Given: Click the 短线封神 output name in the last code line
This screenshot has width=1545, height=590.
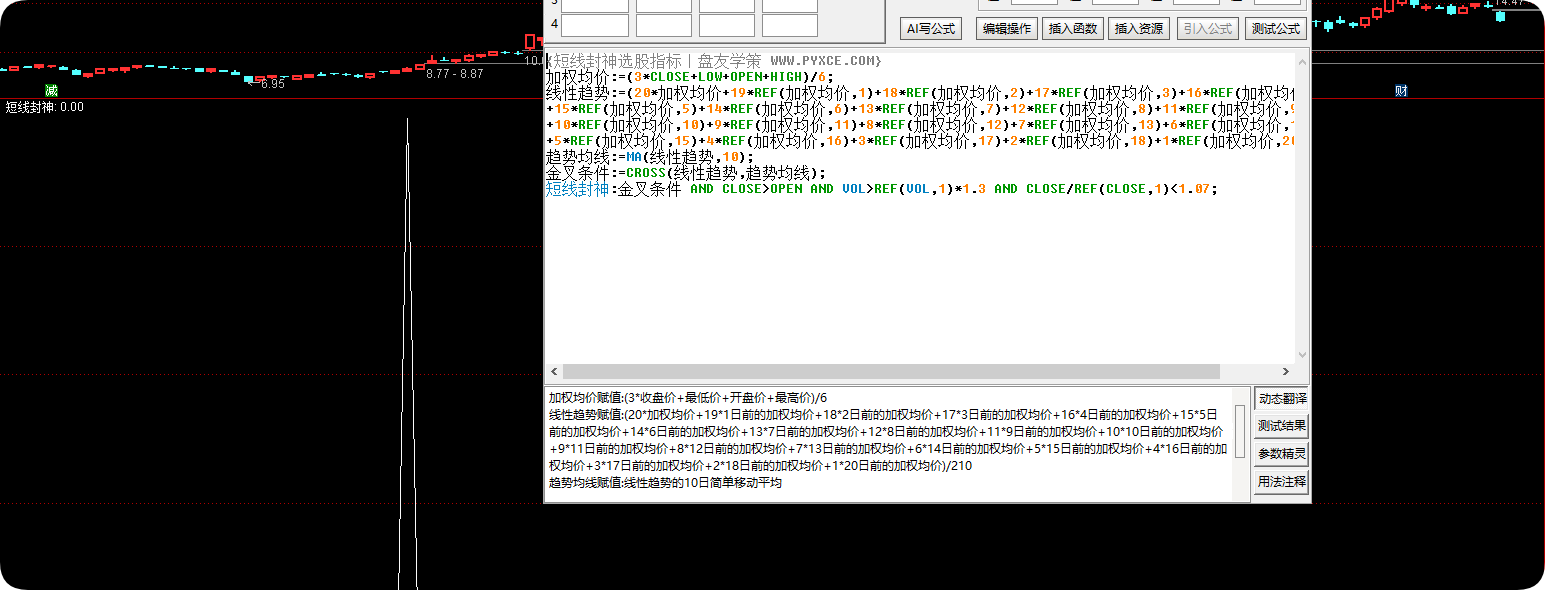Looking at the screenshot, I should coord(576,189).
